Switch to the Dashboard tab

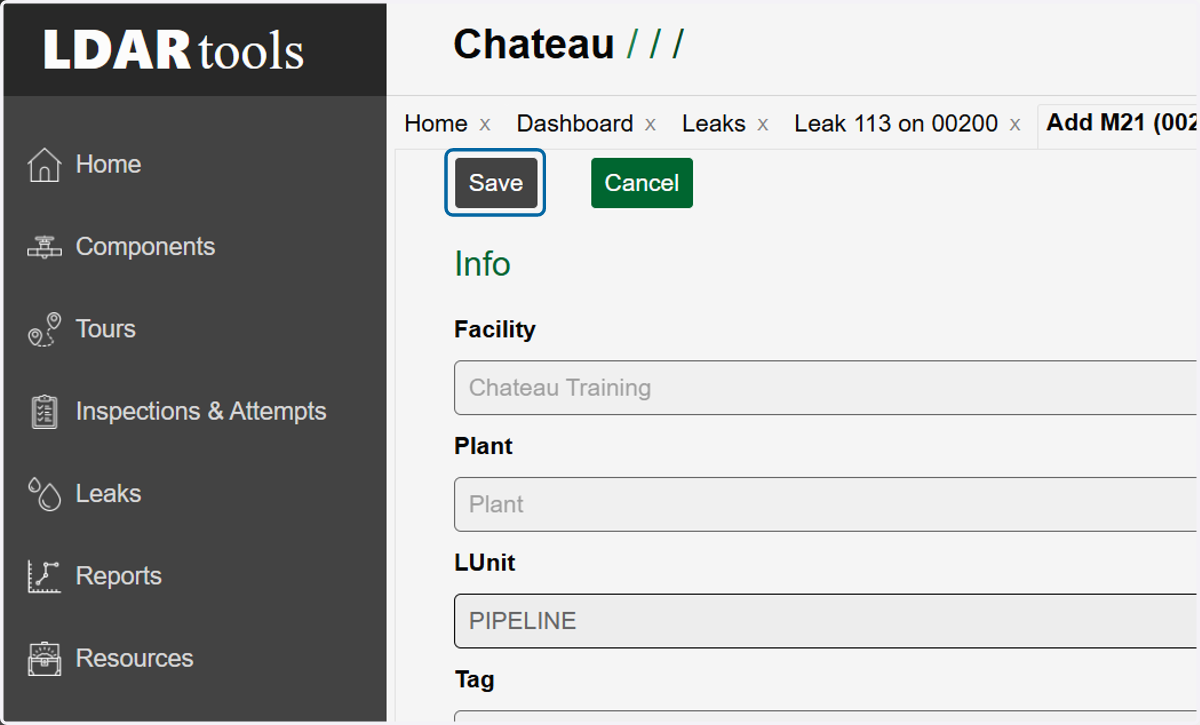(575, 124)
